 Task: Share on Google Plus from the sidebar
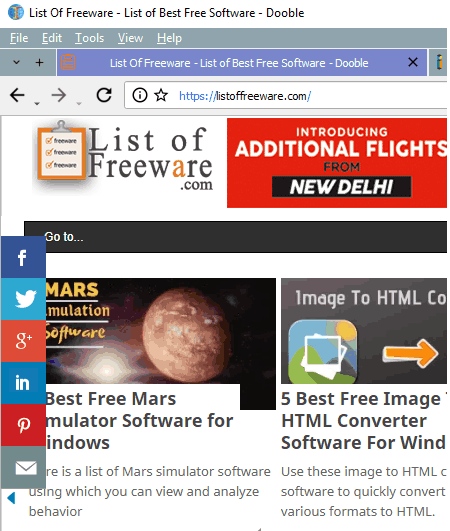pos(23,341)
